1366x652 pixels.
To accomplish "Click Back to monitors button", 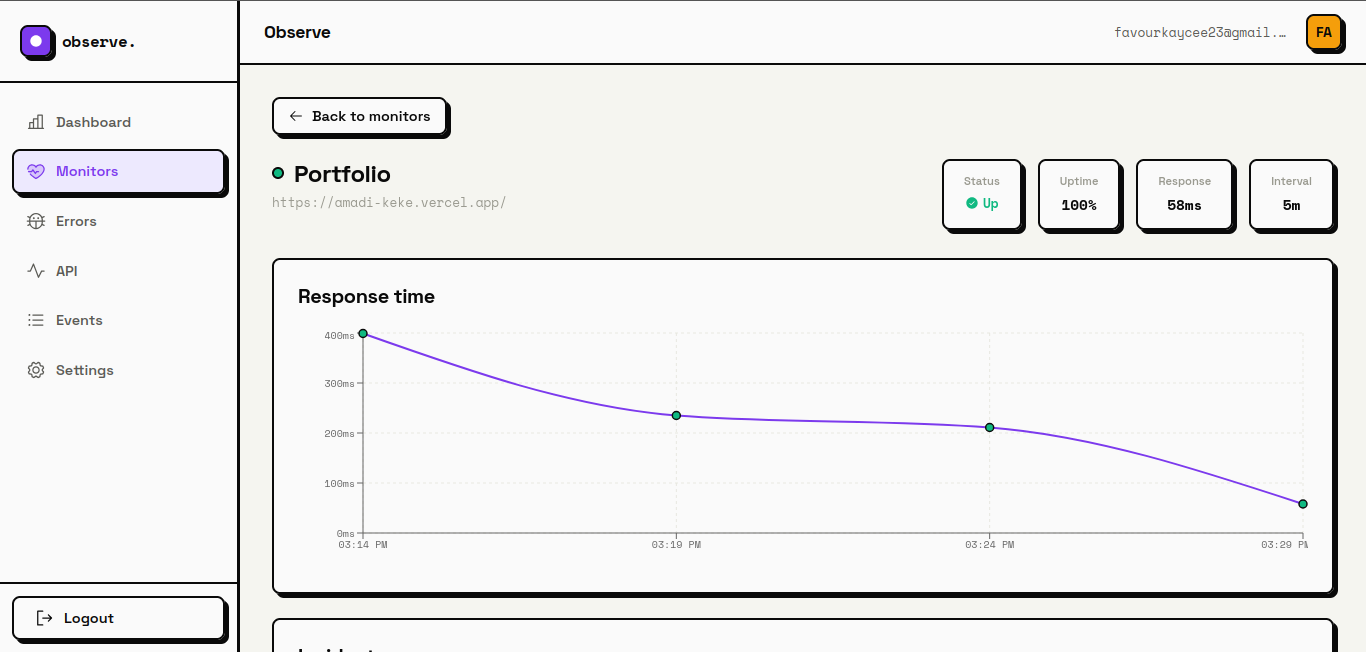I will tap(359, 116).
